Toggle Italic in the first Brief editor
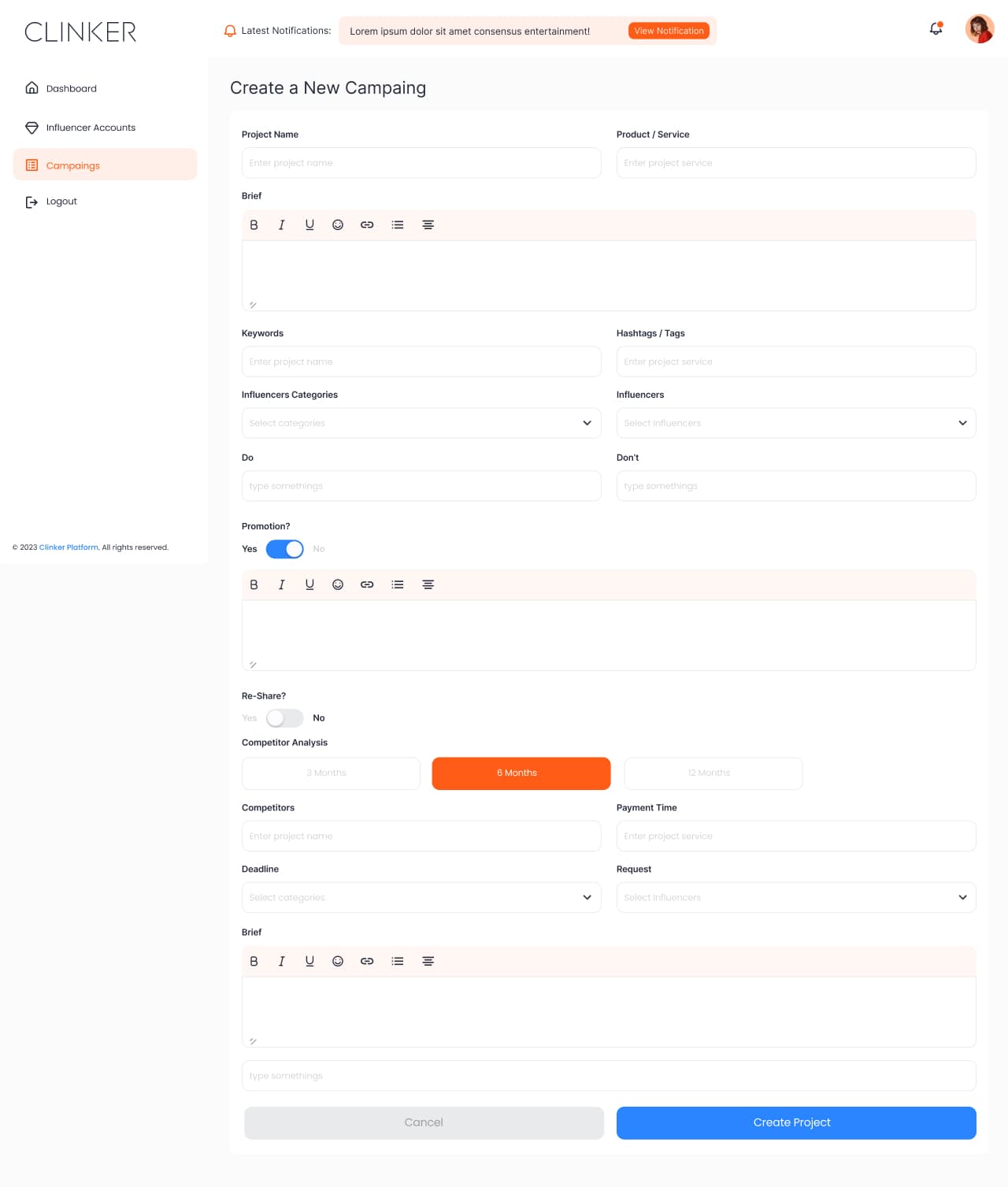This screenshot has height=1187, width=1008. tap(281, 224)
